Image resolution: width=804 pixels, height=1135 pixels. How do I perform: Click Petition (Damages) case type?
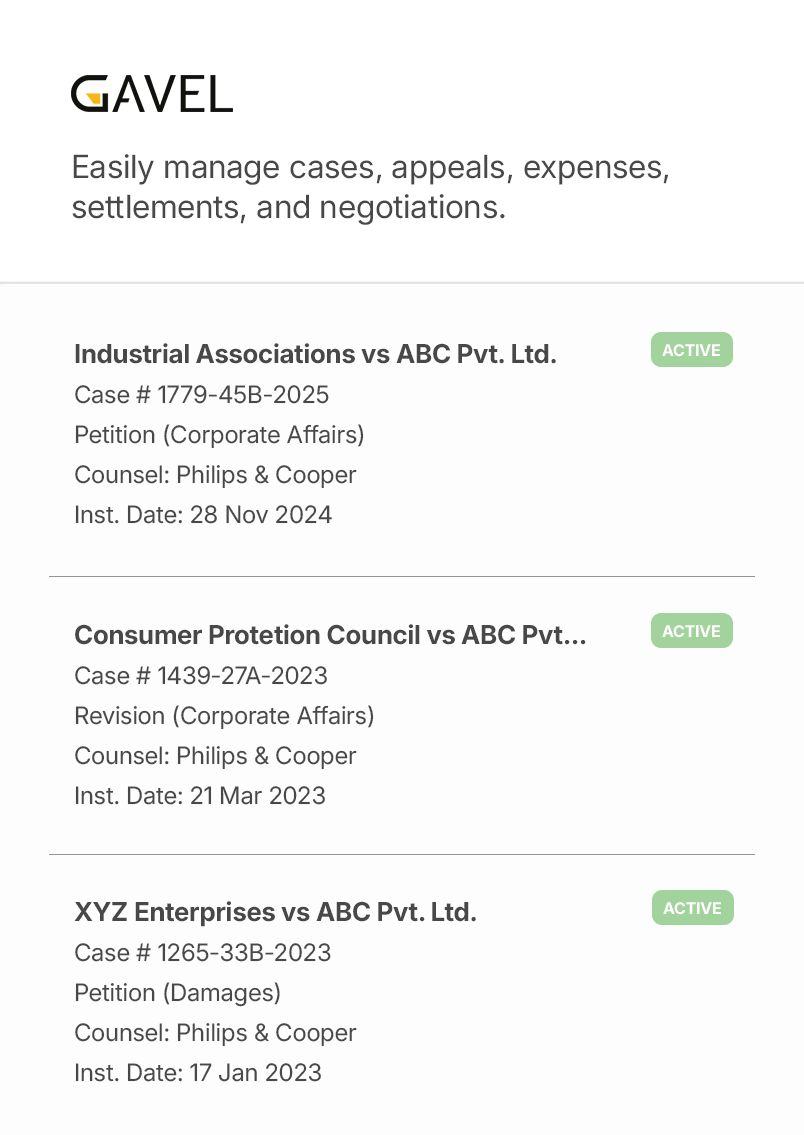[177, 993]
